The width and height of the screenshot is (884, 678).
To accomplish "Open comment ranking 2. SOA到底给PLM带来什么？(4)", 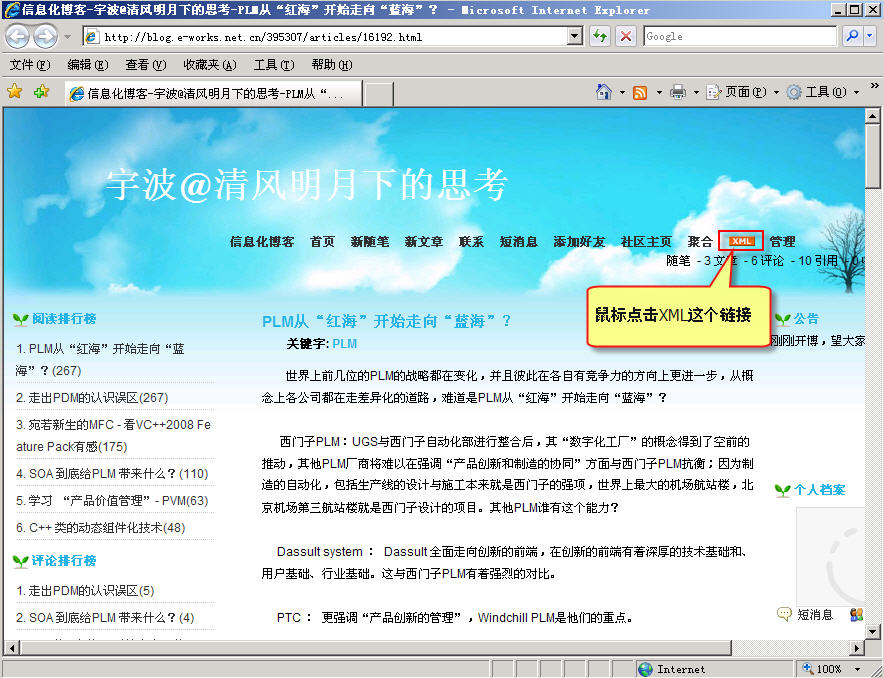I will click(x=105, y=618).
